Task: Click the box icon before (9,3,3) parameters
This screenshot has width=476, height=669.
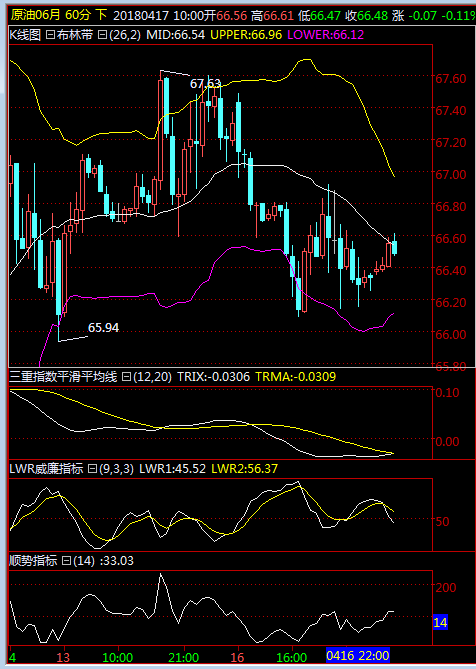Action: pos(93,469)
